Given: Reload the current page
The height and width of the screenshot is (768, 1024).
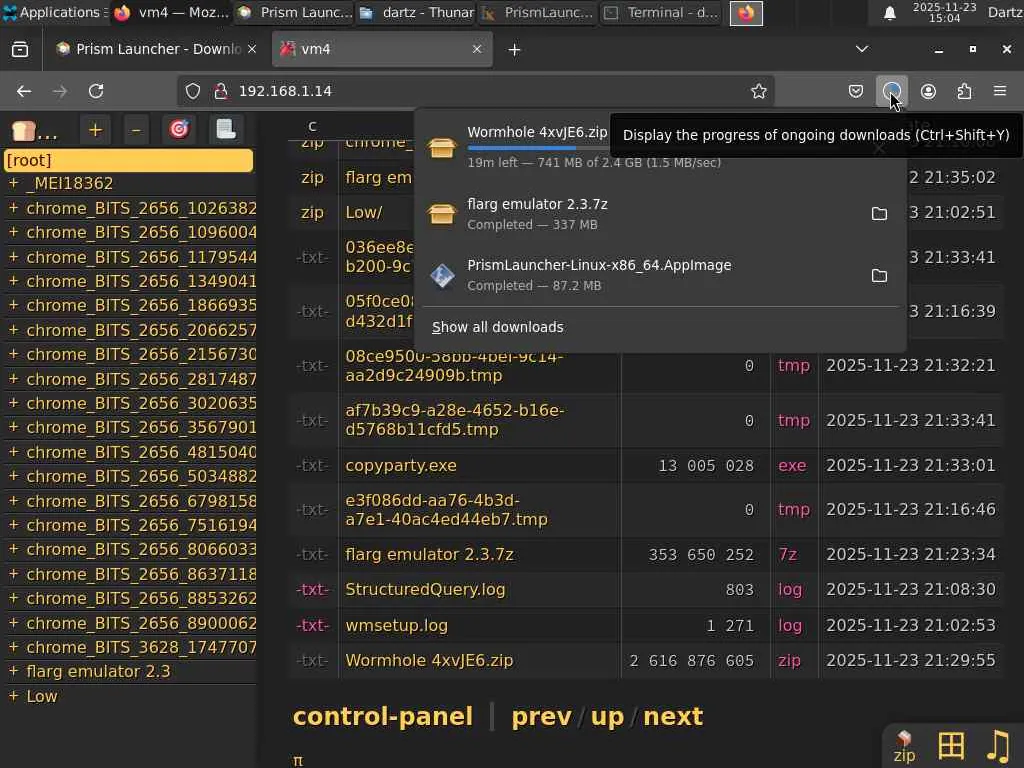Looking at the screenshot, I should click(96, 91).
